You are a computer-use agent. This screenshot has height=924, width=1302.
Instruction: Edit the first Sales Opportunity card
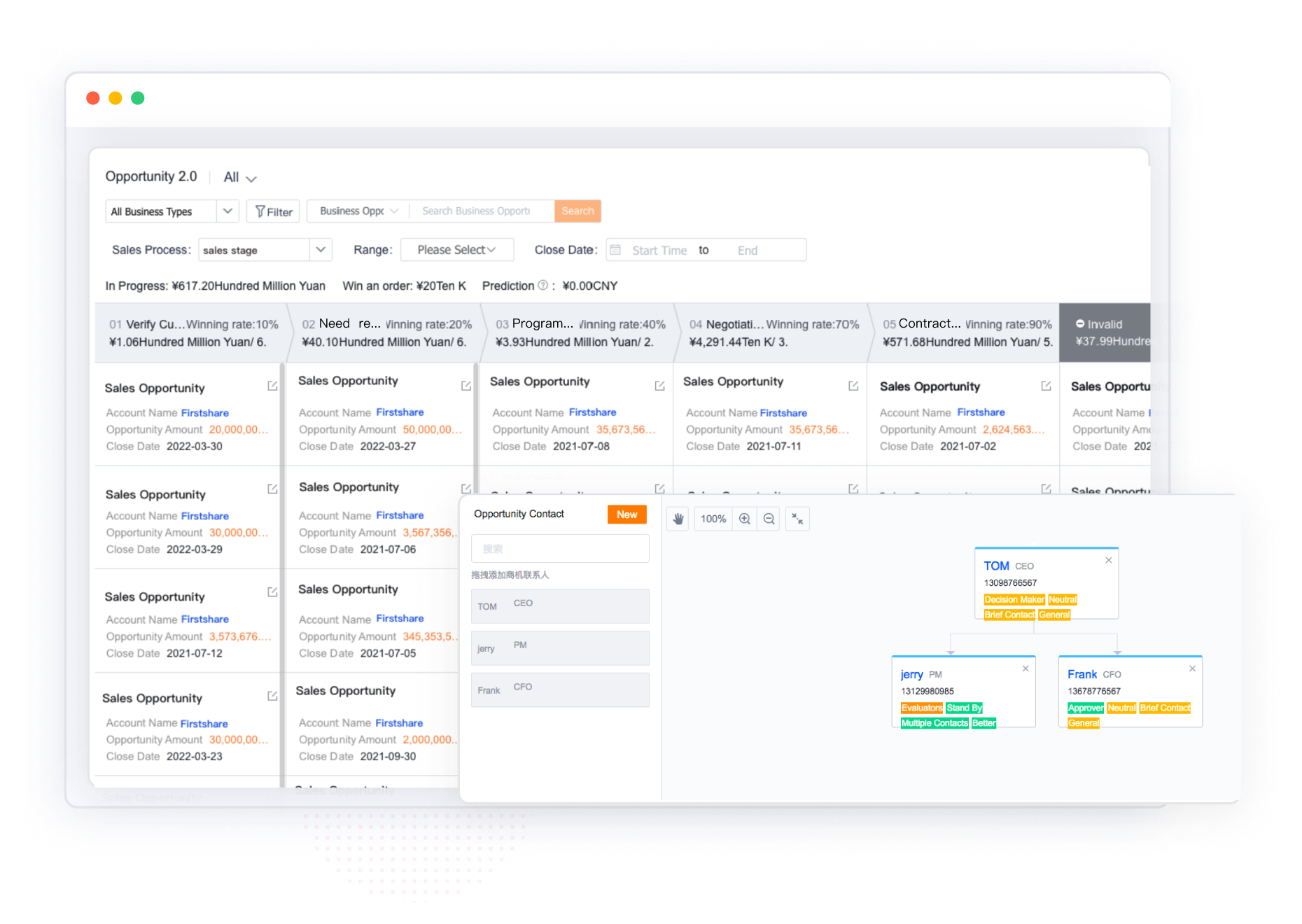coord(272,386)
